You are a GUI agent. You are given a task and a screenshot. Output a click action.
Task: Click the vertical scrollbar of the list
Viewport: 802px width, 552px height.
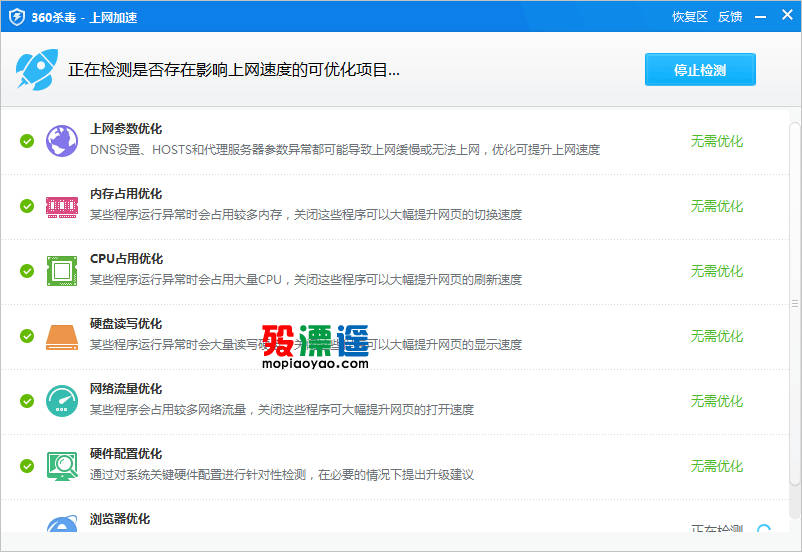click(x=795, y=303)
